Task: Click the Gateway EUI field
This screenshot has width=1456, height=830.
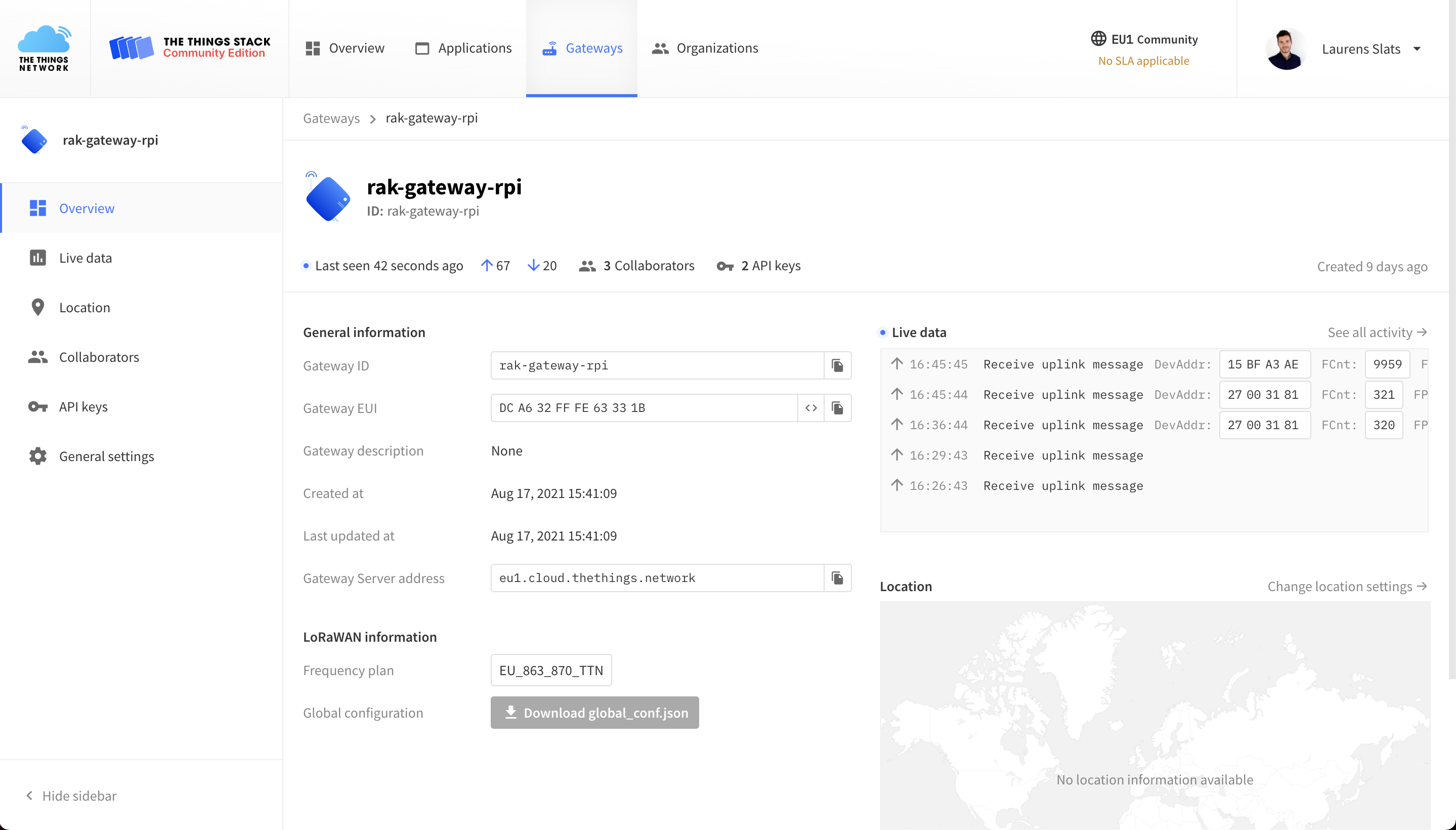Action: (x=644, y=408)
